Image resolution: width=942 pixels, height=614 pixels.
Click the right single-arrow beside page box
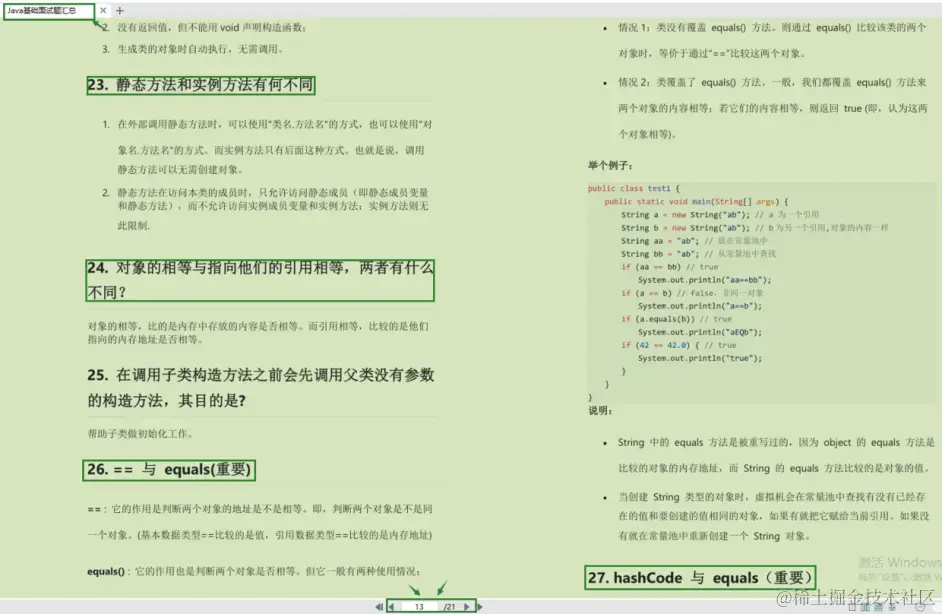tap(467, 606)
